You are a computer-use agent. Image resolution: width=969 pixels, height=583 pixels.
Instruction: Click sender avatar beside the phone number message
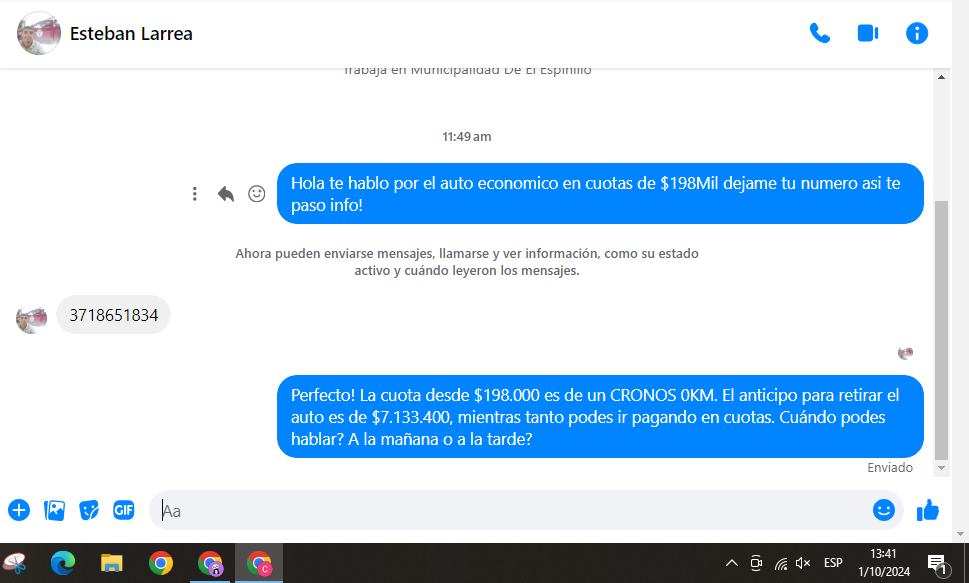31,318
